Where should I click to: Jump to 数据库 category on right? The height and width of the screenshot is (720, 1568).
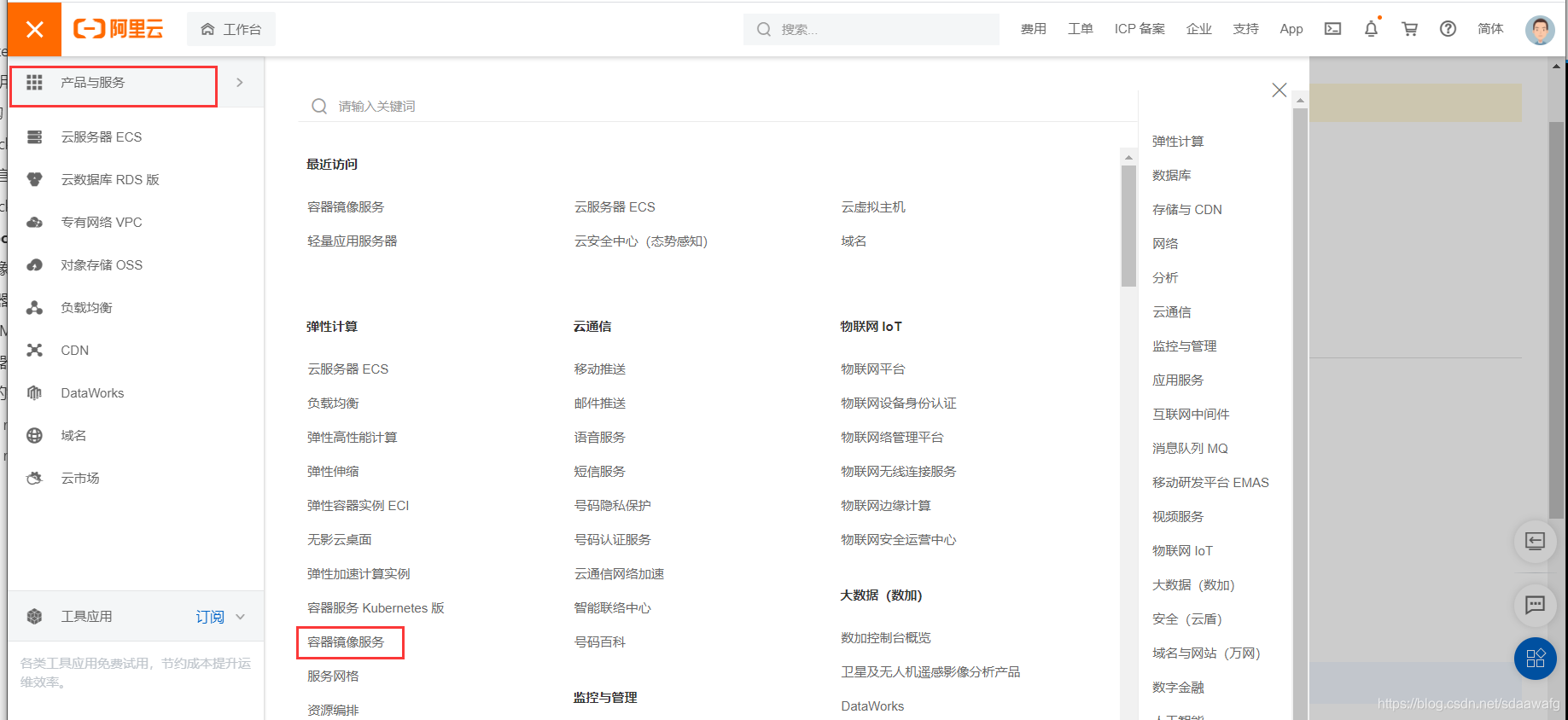(1171, 175)
